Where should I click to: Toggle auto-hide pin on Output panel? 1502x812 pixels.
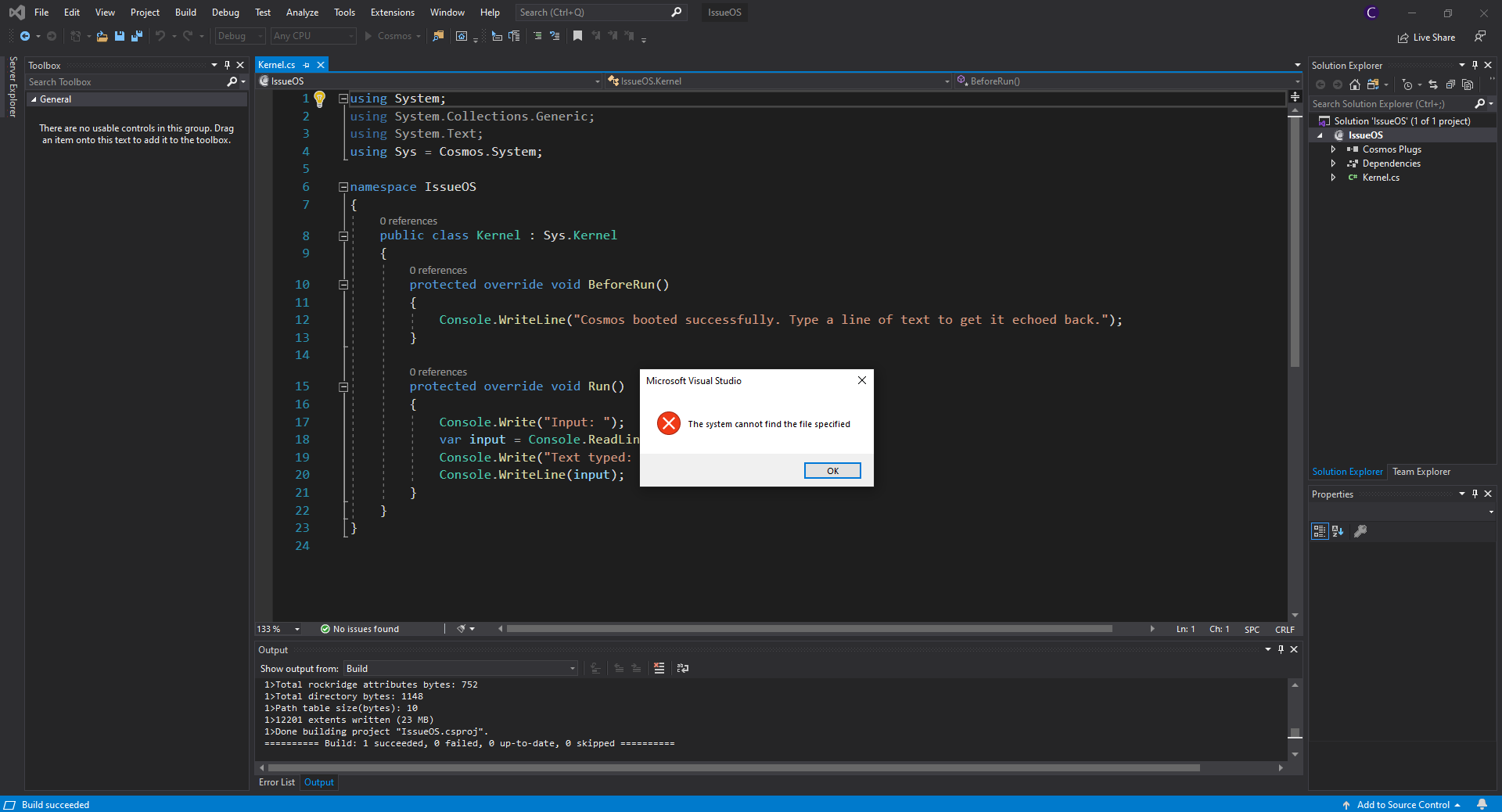(1281, 649)
